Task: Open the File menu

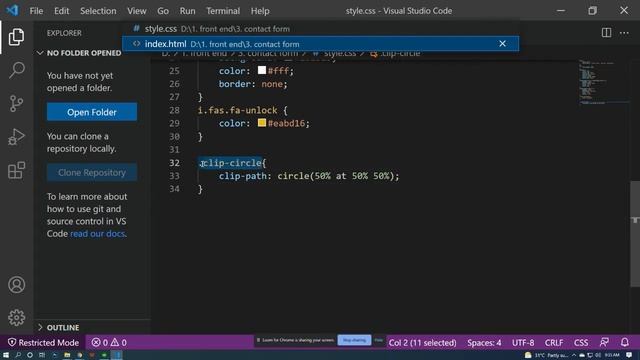Action: pyautogui.click(x=36, y=11)
